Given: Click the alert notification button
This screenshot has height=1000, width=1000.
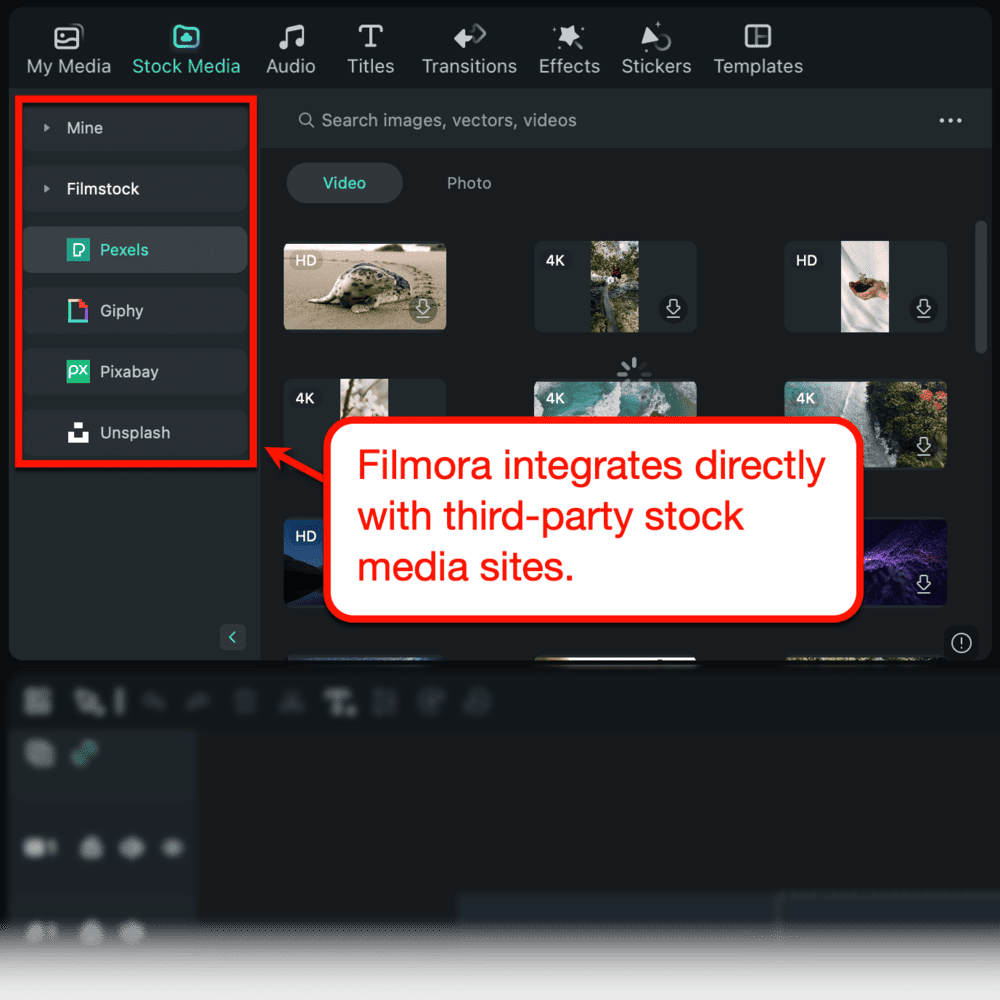Looking at the screenshot, I should (961, 642).
